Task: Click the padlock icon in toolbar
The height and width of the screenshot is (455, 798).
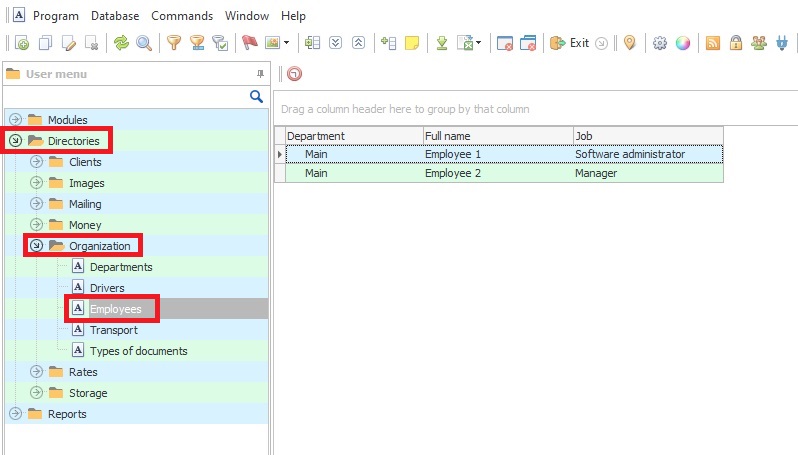Action: pyautogui.click(x=736, y=43)
